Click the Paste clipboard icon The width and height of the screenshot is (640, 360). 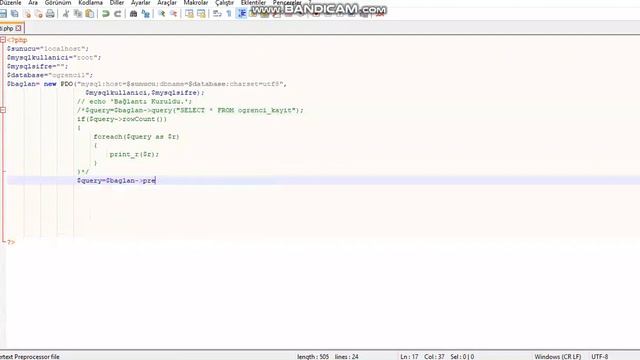pyautogui.click(x=89, y=14)
